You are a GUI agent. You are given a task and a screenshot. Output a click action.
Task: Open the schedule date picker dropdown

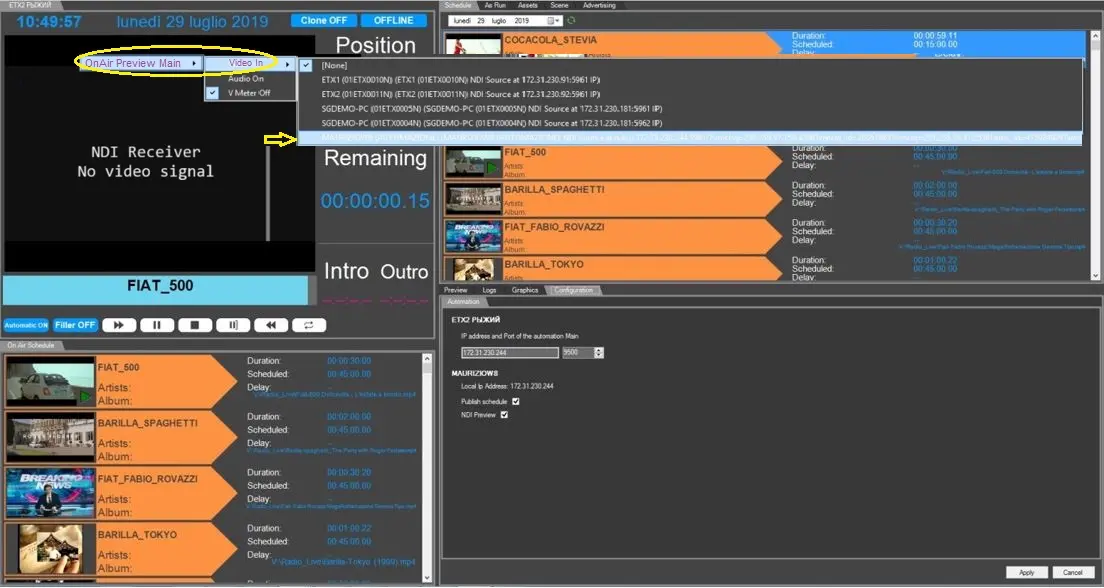coord(554,20)
